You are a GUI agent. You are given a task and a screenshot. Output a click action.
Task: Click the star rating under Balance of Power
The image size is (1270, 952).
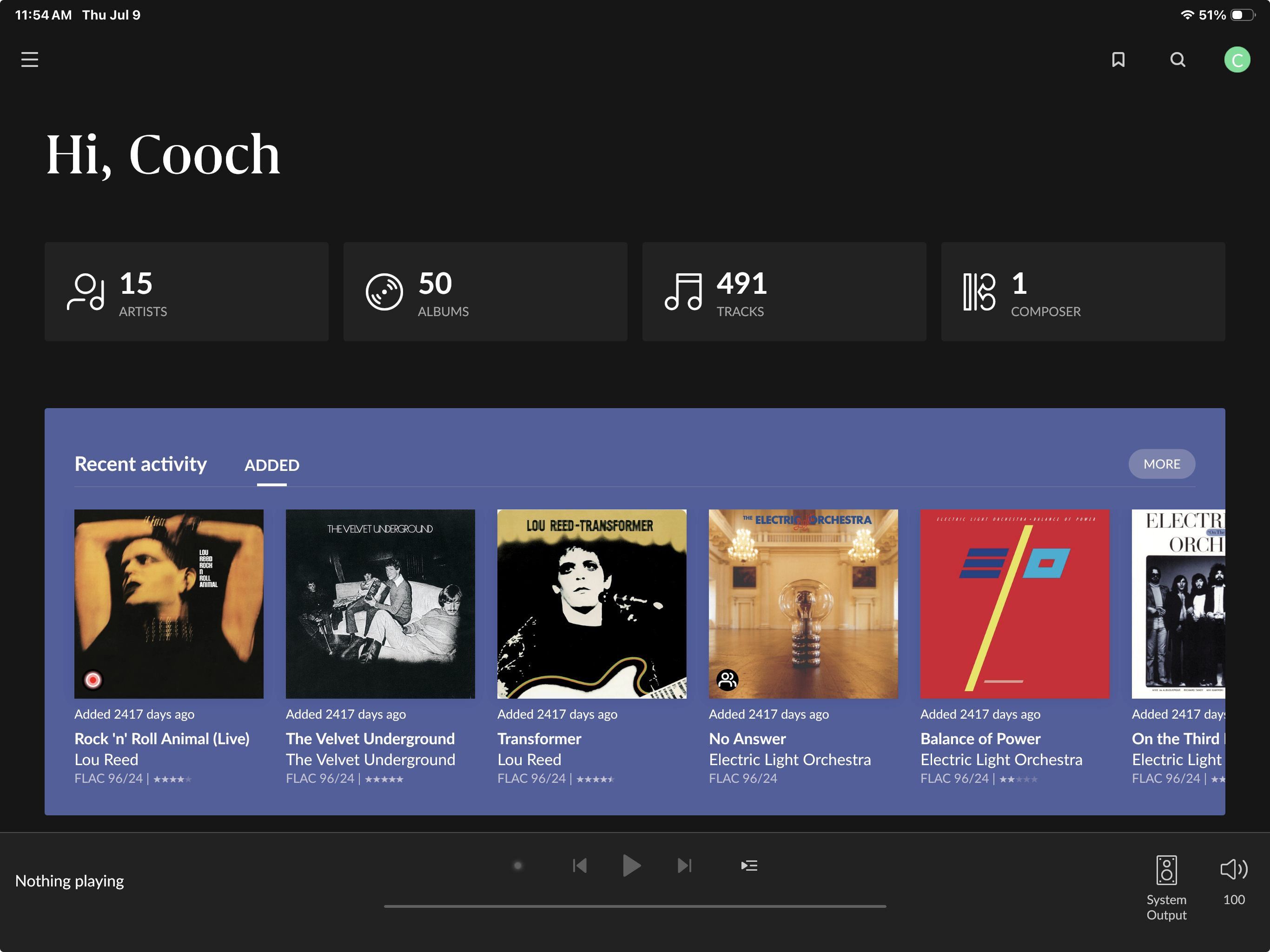point(1019,779)
